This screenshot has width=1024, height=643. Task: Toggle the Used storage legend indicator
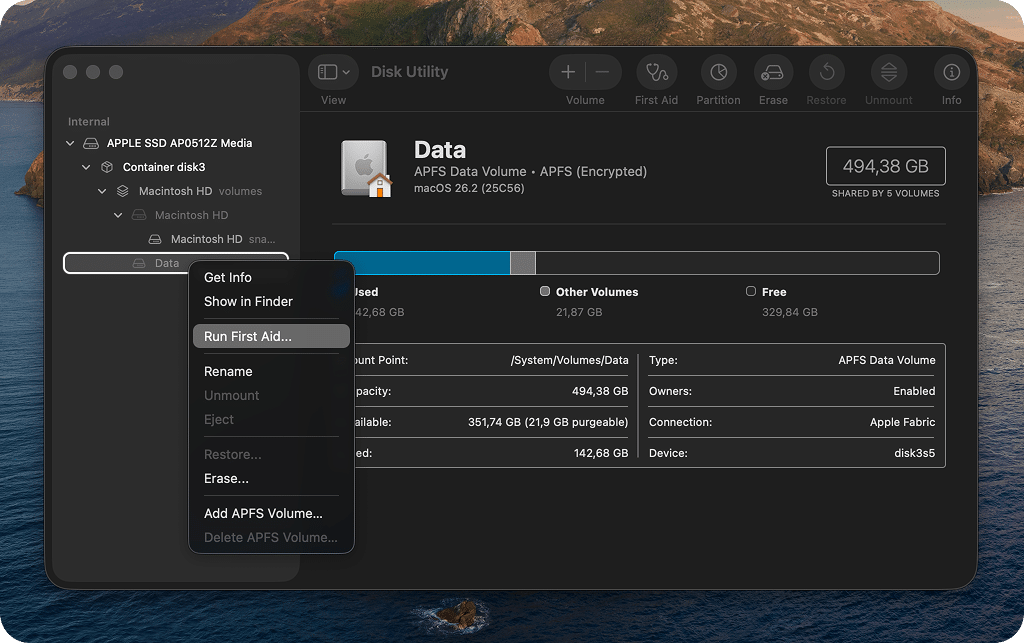[x=345, y=292]
